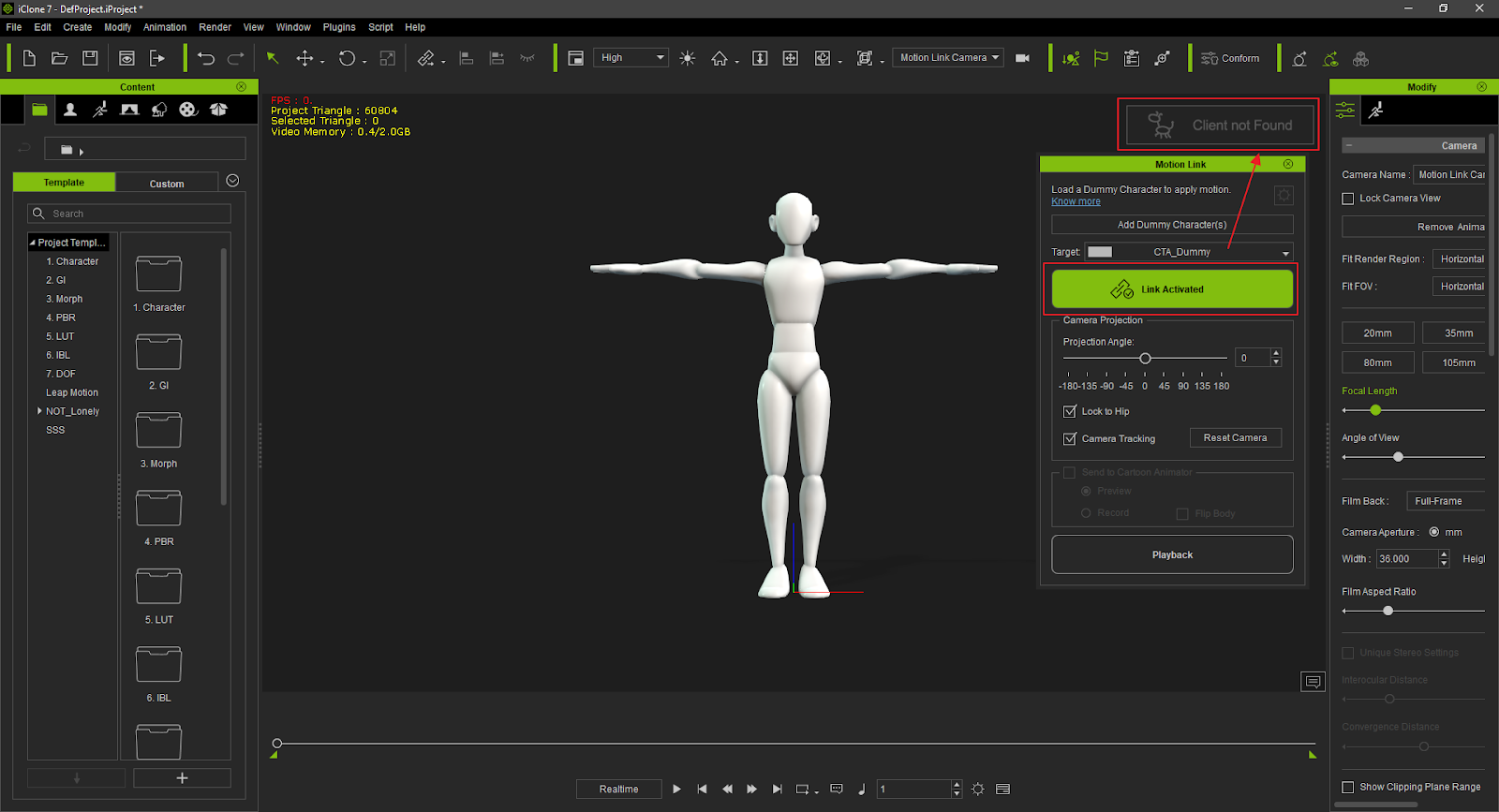Open the 1. Character folder thumbnail

(158, 274)
